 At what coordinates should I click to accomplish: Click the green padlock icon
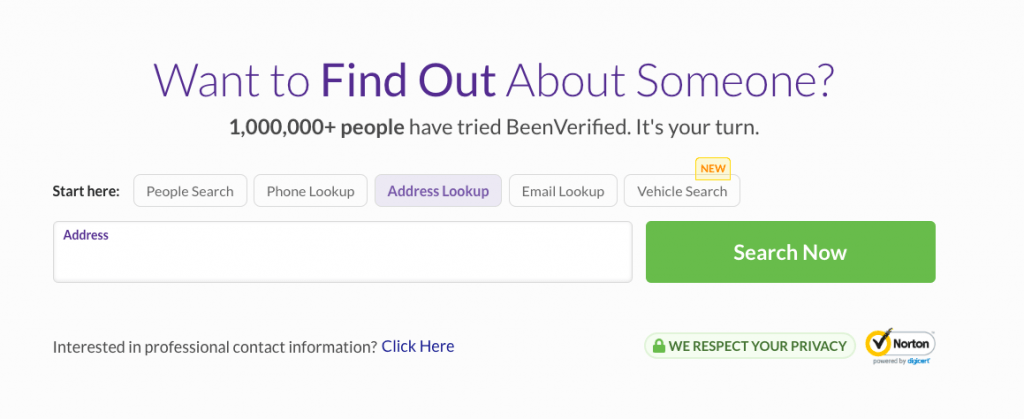pos(659,346)
